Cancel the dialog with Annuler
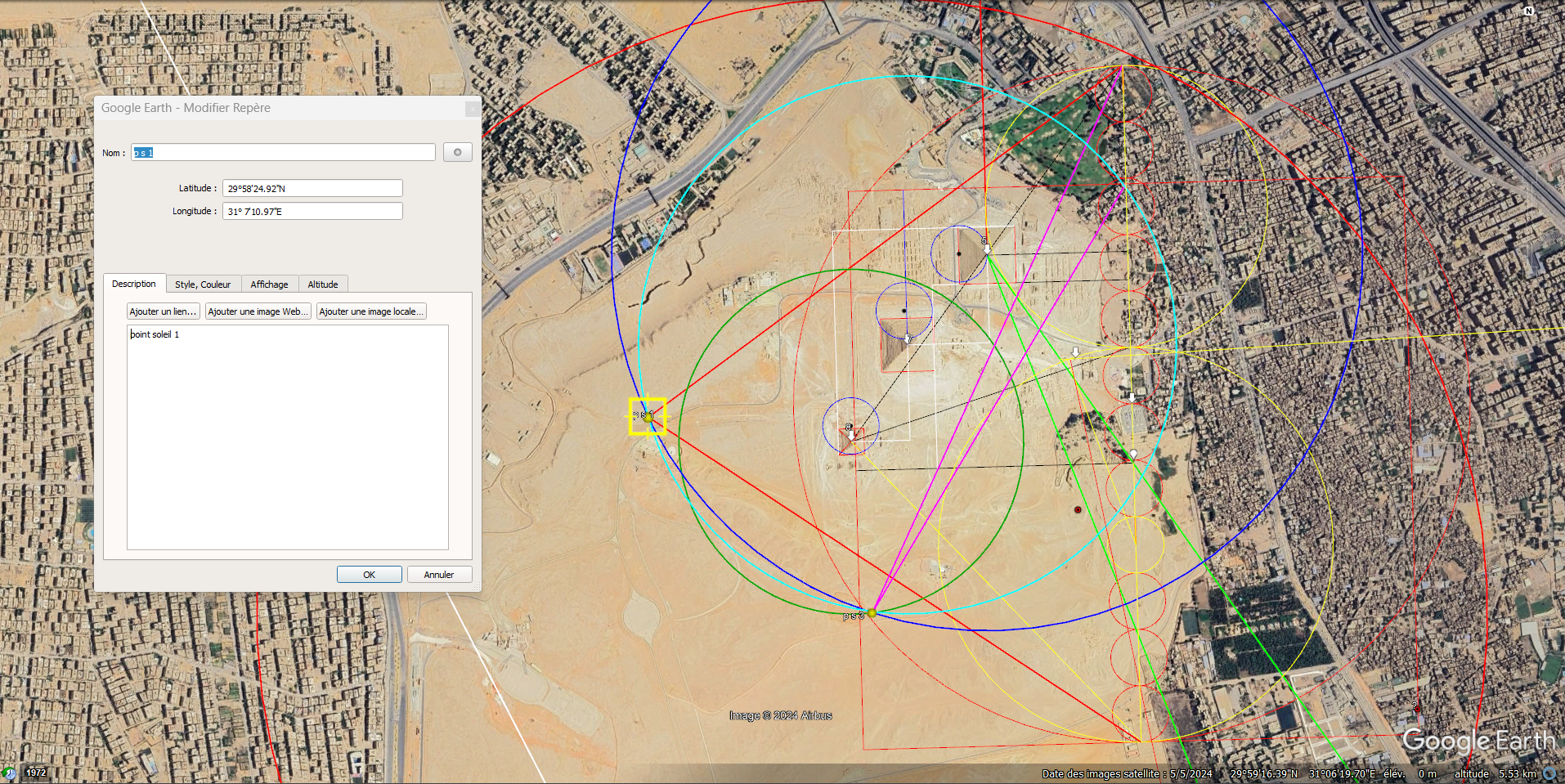1565x784 pixels. pos(439,575)
